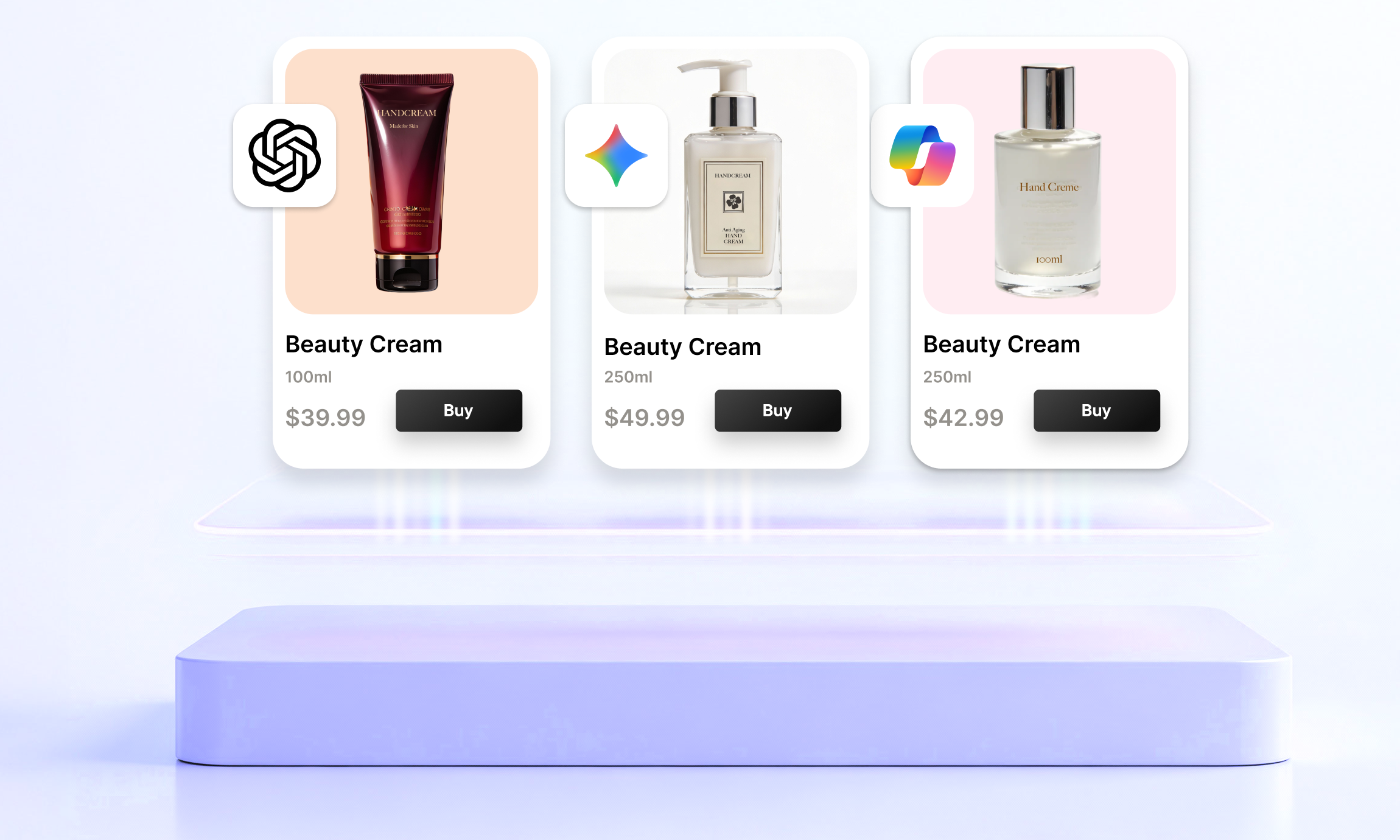Open the Hand Creme glass bottle image
Viewport: 1400px width, 840px height.
tap(1049, 181)
